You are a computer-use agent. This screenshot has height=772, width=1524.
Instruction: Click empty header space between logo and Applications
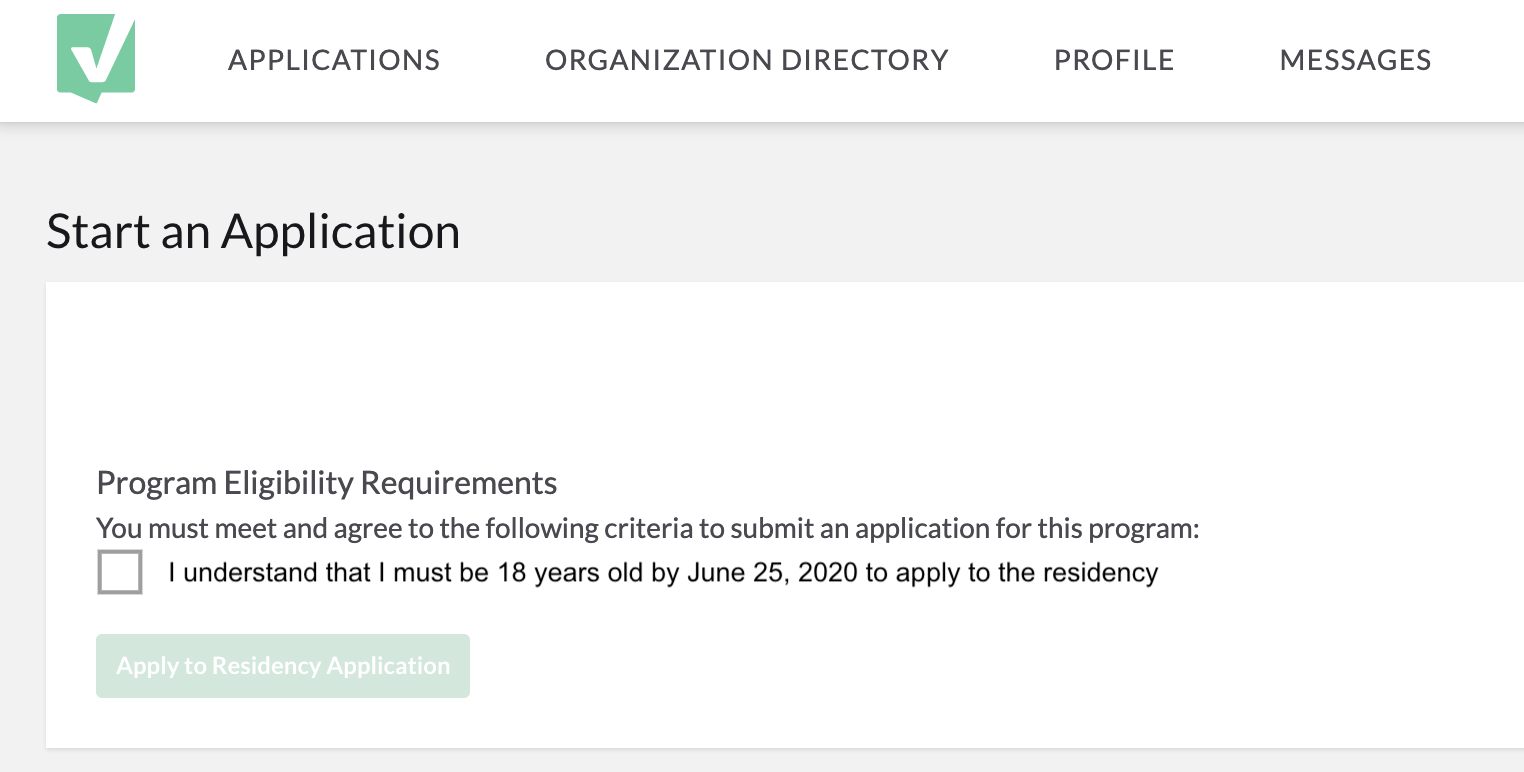tap(182, 60)
